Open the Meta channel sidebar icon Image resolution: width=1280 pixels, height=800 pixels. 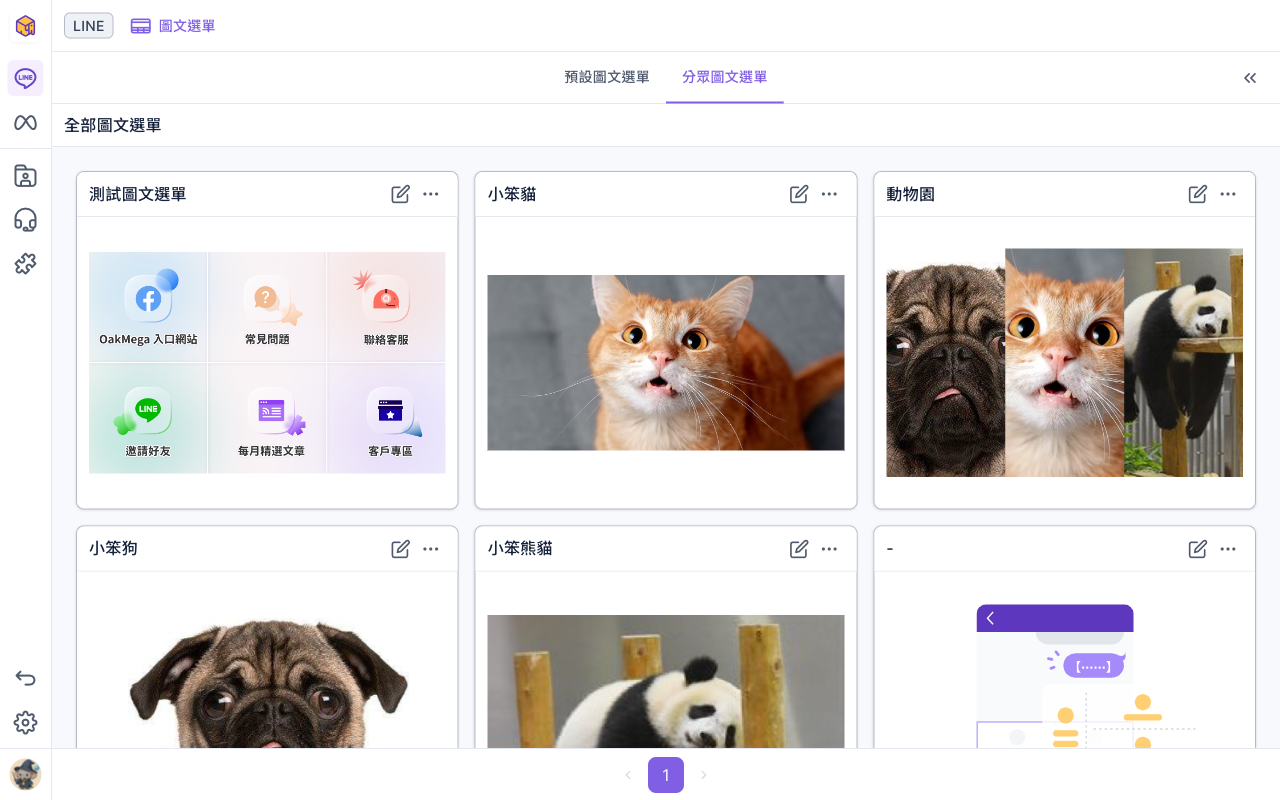point(25,123)
